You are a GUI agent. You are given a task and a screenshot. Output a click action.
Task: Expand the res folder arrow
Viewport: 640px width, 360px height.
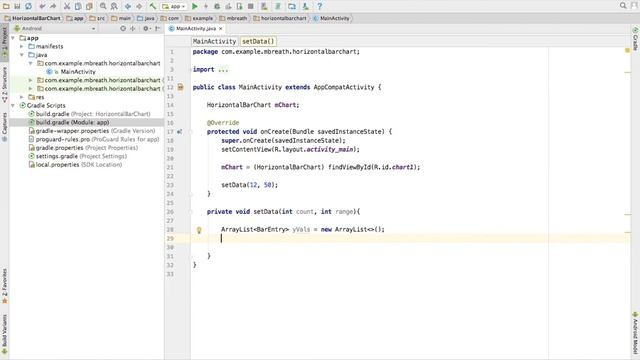[x=22, y=97]
